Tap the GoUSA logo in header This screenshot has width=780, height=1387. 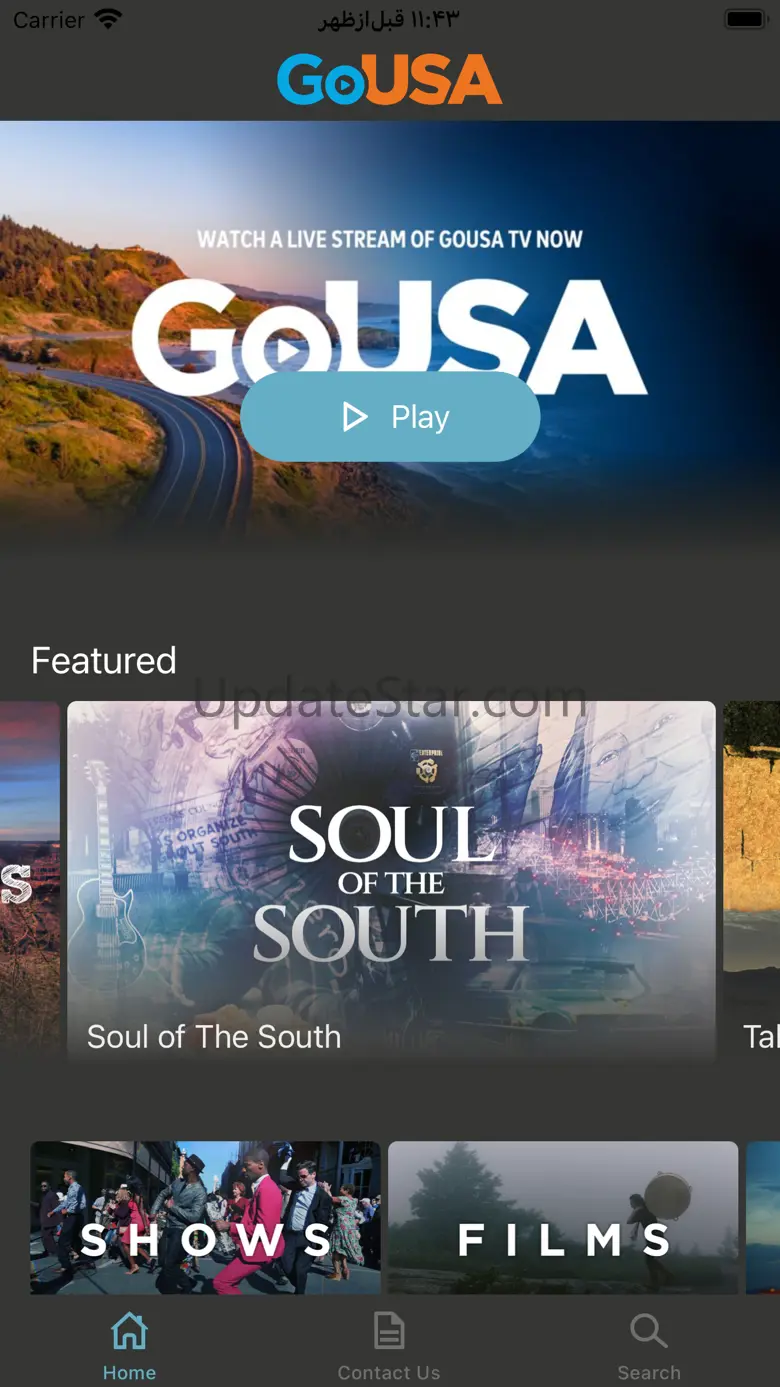(389, 80)
